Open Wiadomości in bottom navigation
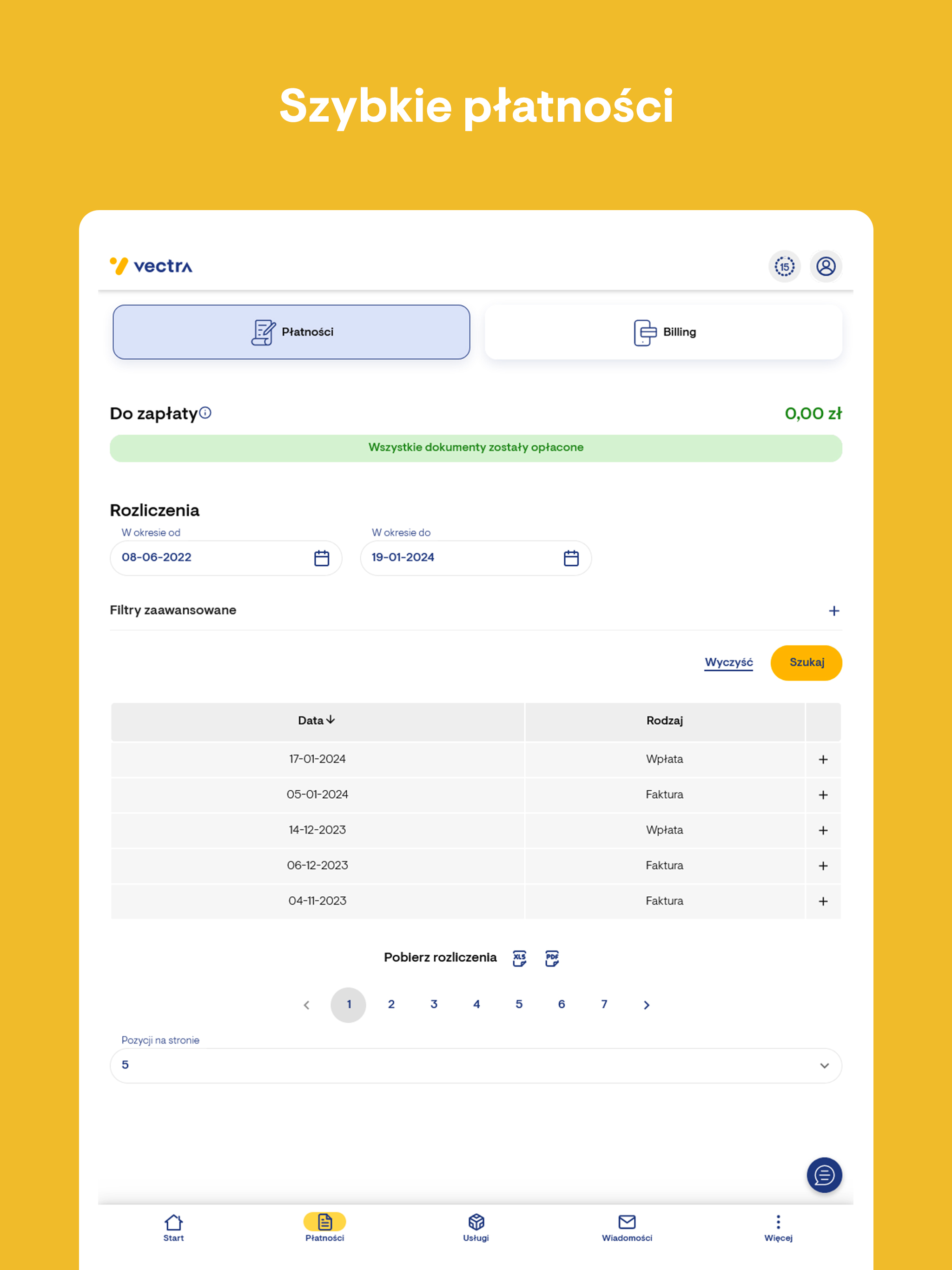 (627, 1228)
